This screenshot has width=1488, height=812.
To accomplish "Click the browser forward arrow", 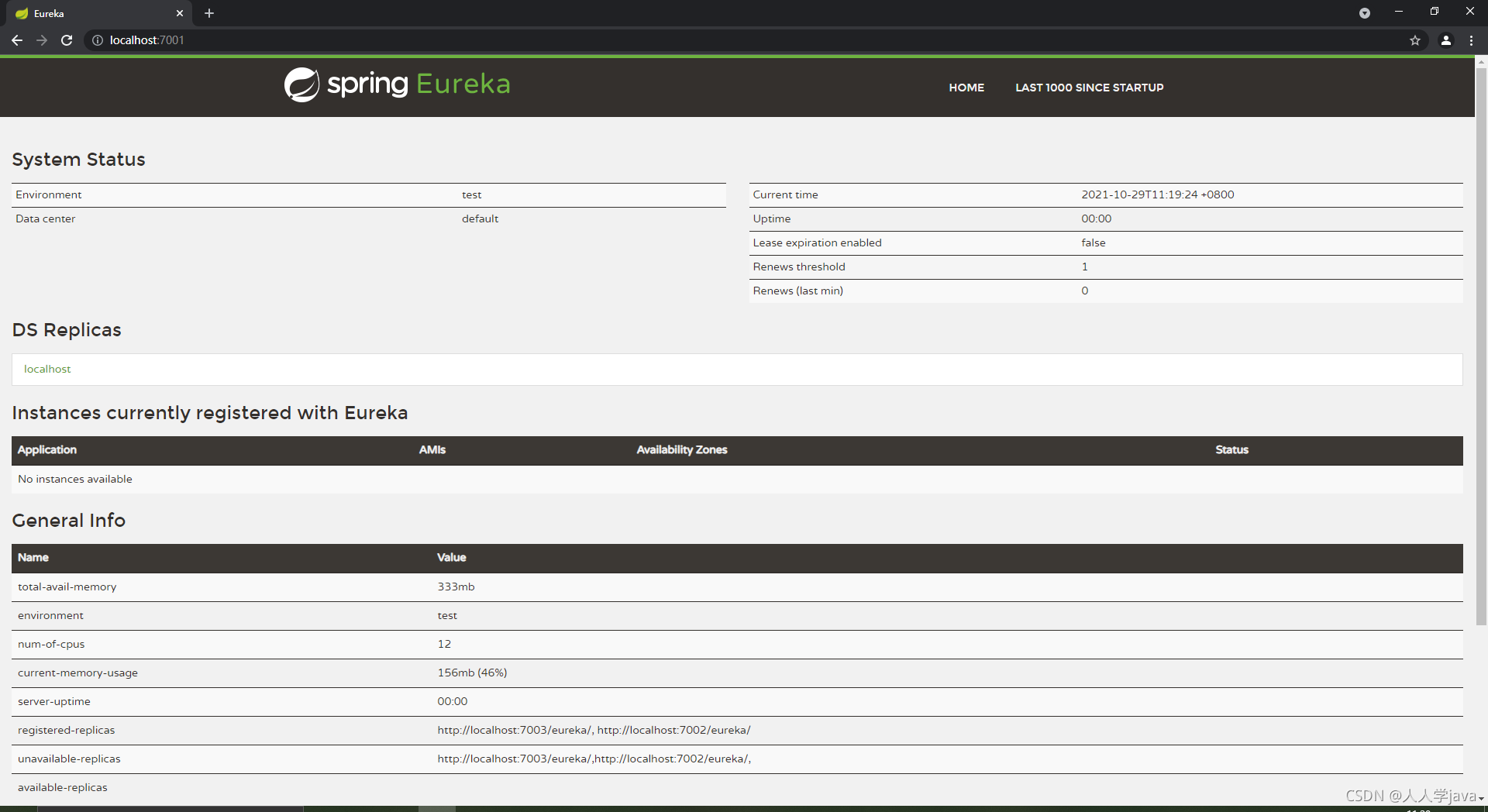I will [x=42, y=40].
